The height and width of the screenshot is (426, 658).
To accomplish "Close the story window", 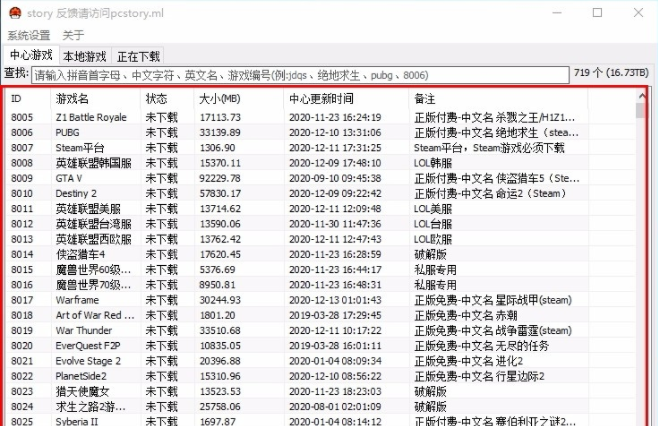I will point(638,13).
